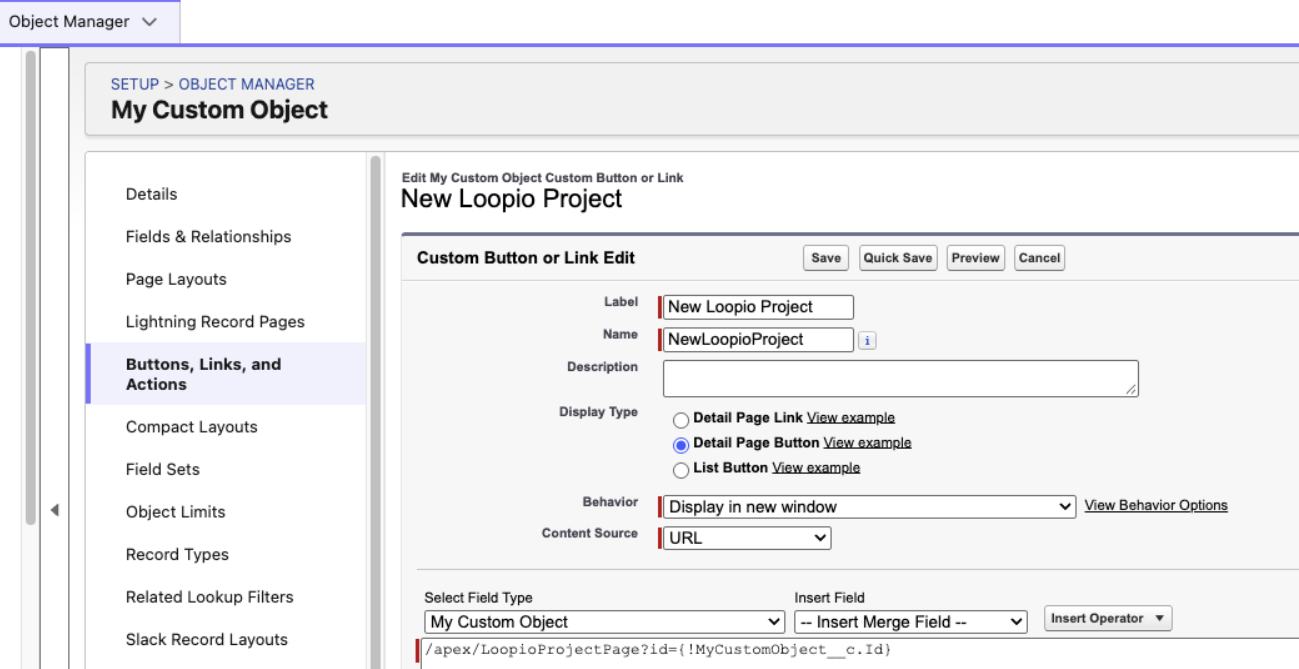The image size is (1299, 669).
Task: Open Related Lookup Filters
Action: pyautogui.click(x=209, y=597)
